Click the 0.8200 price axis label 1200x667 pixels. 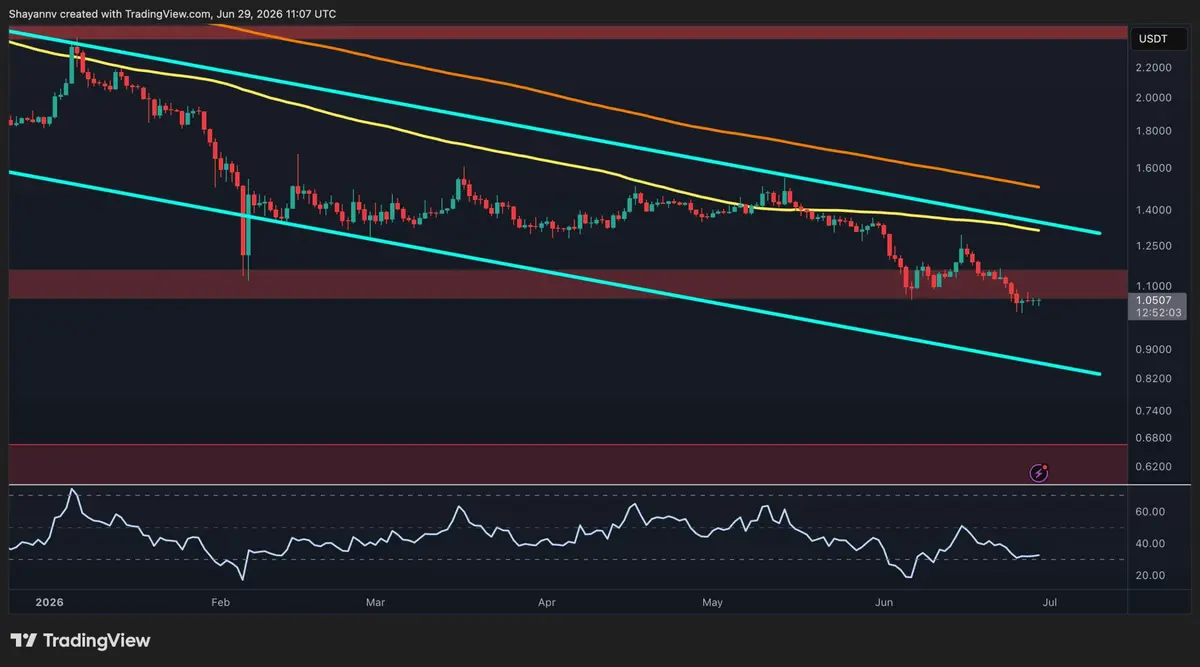click(1154, 379)
